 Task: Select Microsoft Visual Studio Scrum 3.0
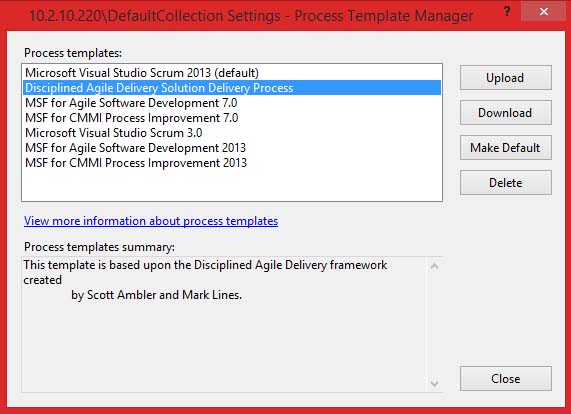click(x=232, y=133)
